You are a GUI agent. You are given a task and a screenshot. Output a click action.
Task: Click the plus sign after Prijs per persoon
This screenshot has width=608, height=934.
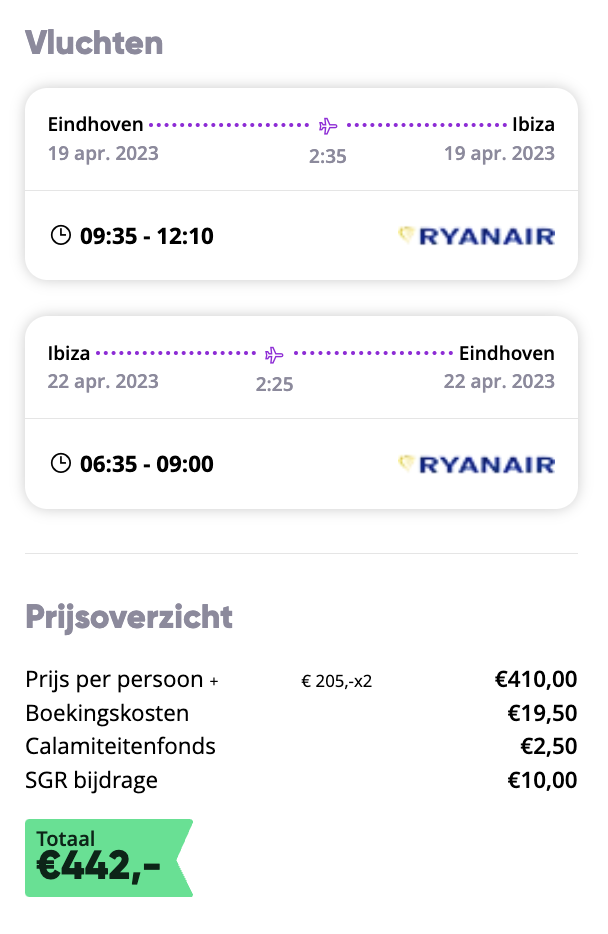[214, 681]
